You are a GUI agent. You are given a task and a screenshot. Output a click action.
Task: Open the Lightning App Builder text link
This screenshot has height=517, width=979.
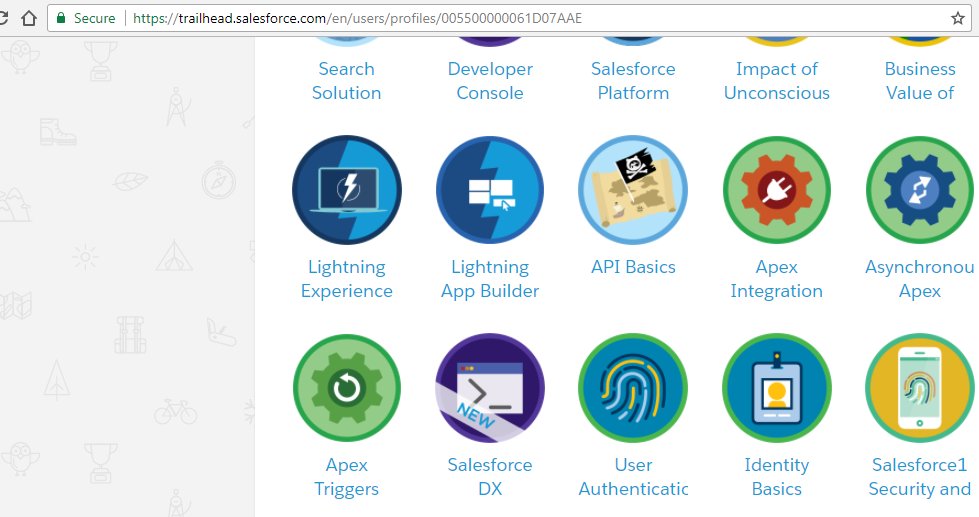point(490,279)
